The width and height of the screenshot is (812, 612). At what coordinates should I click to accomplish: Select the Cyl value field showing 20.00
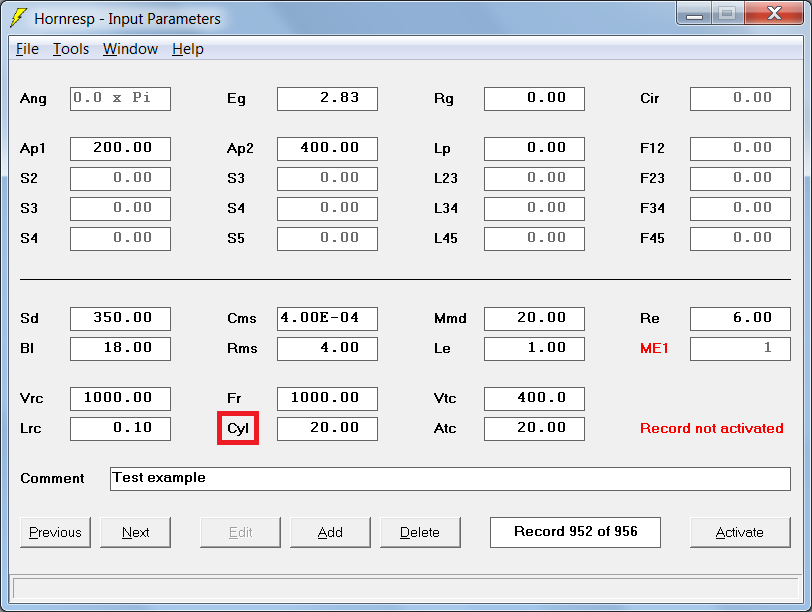[327, 428]
